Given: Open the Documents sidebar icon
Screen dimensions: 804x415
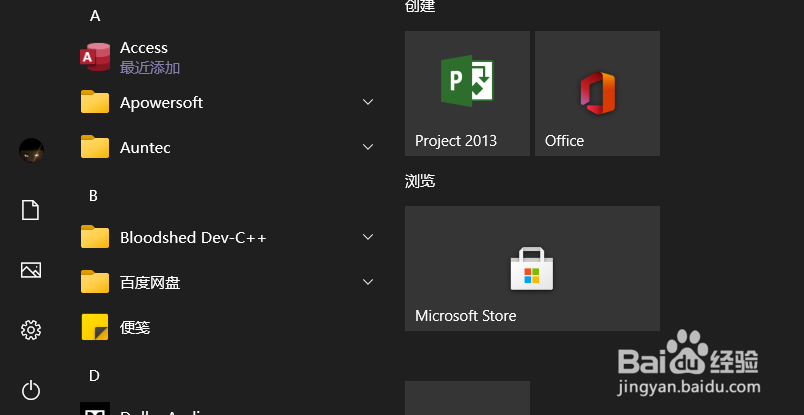Looking at the screenshot, I should 30,210.
